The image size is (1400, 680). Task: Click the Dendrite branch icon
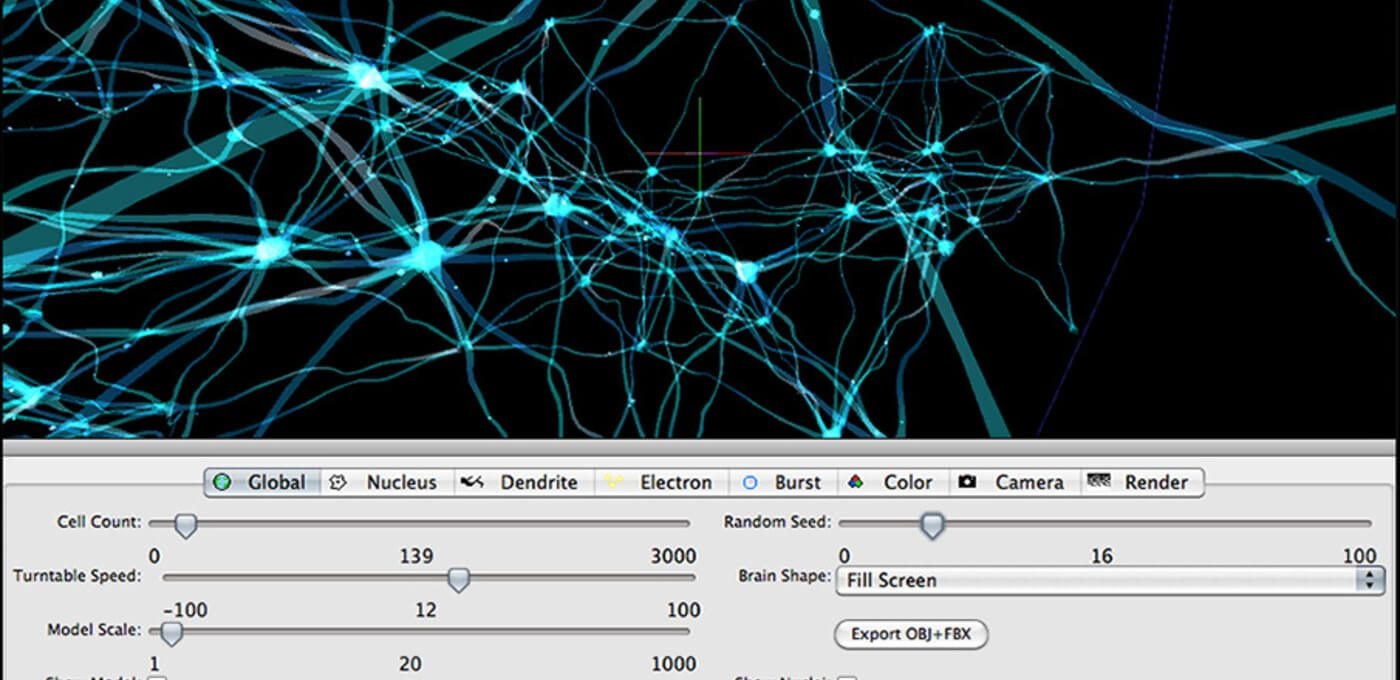(x=471, y=482)
